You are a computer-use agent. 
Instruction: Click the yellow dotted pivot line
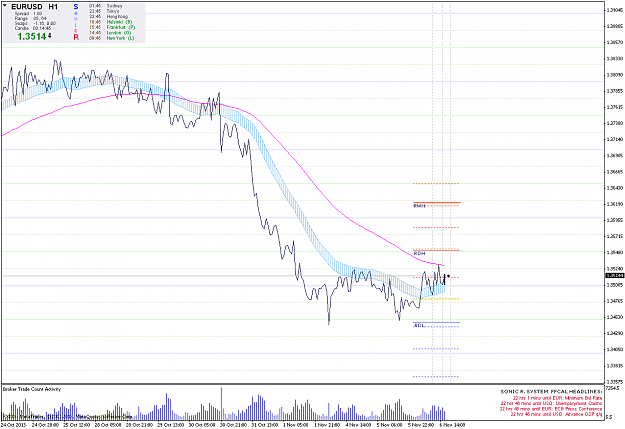[436, 299]
